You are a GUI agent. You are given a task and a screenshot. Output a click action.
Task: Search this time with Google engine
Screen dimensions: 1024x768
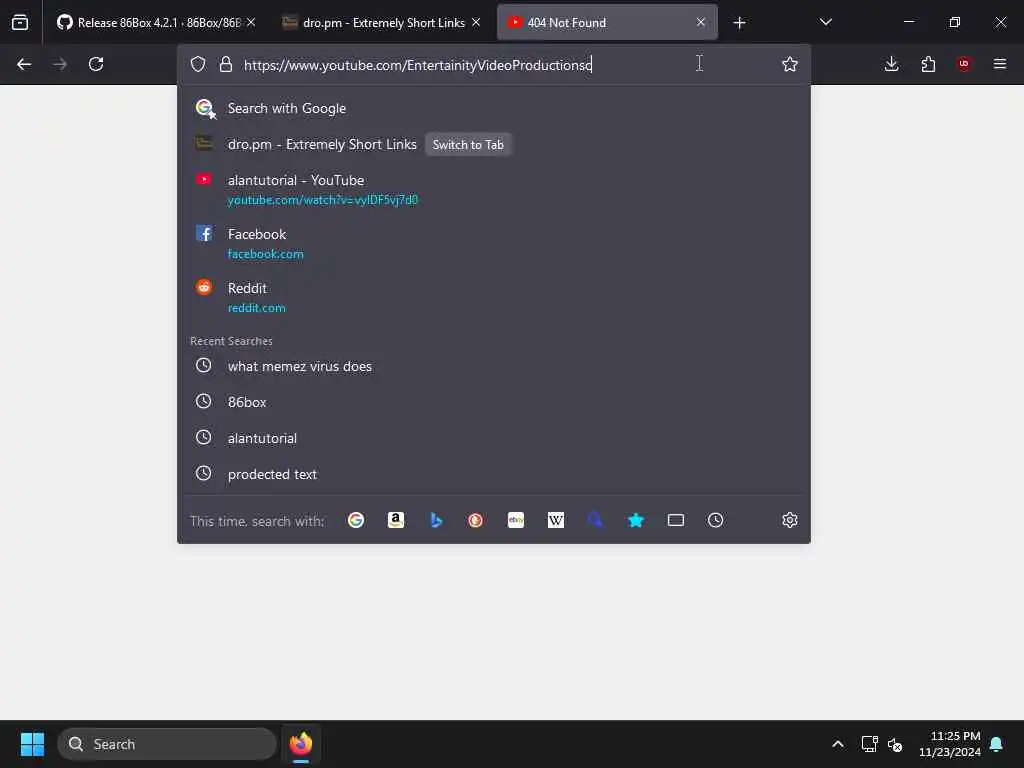click(x=356, y=520)
